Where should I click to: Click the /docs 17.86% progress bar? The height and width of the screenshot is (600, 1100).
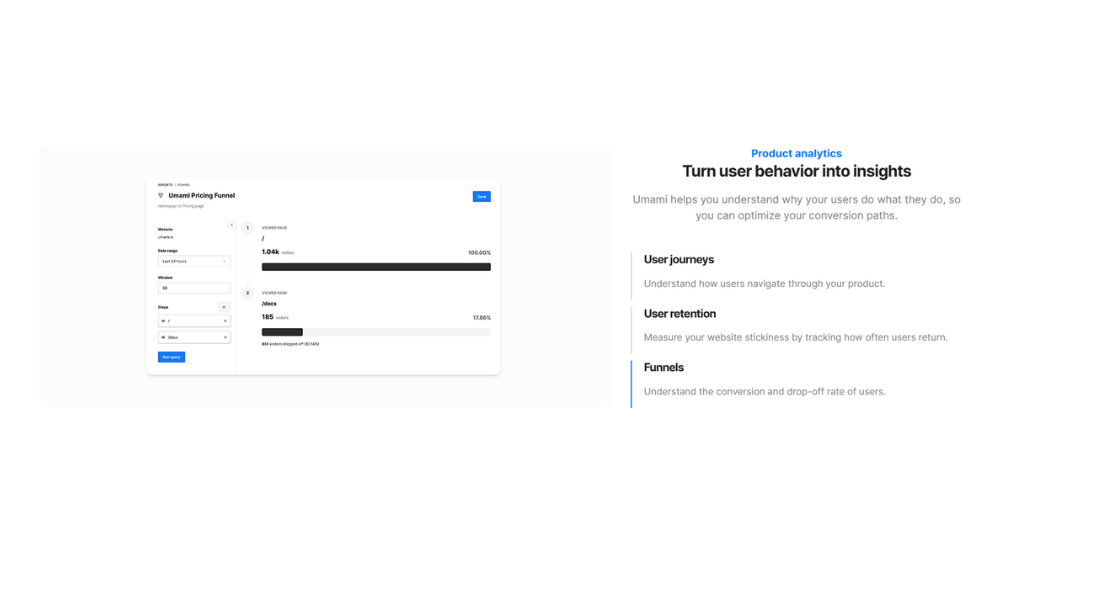tap(376, 332)
